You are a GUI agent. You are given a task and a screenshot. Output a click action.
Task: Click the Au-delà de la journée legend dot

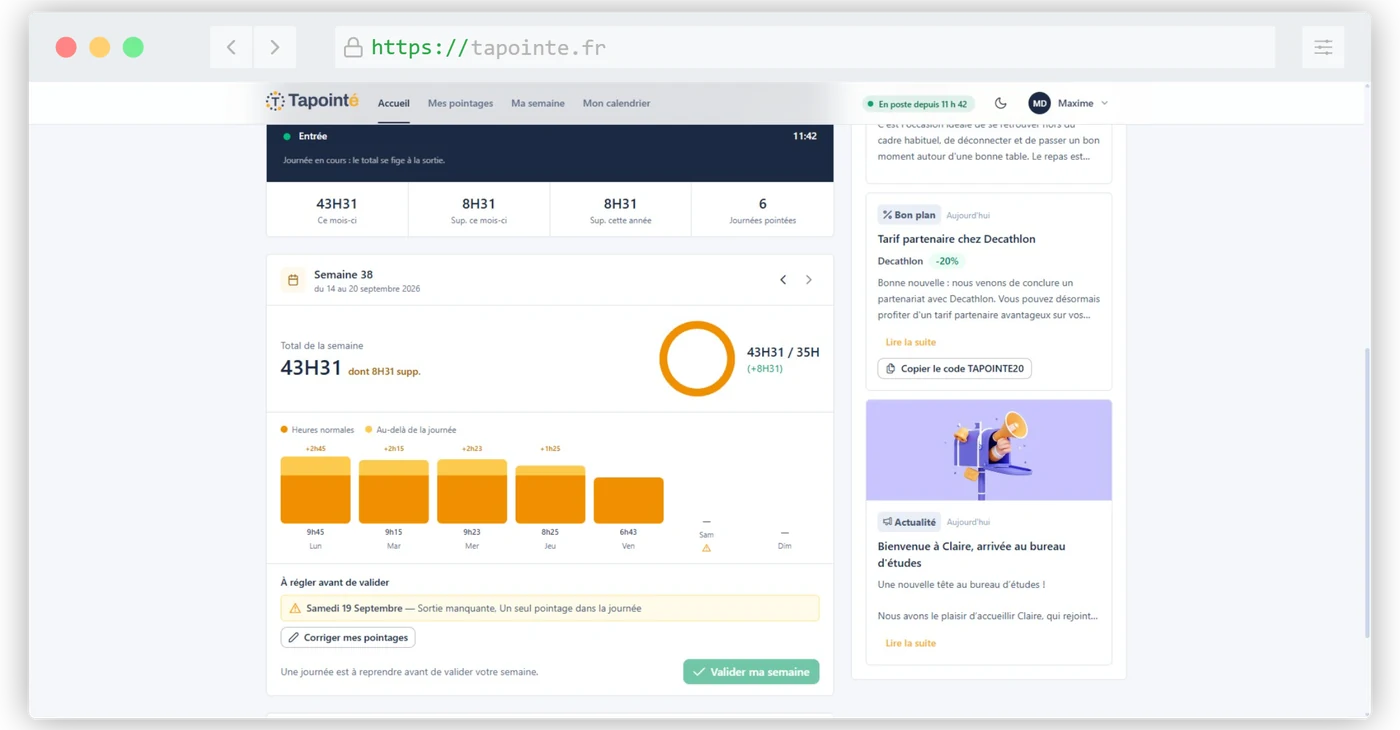(x=369, y=430)
